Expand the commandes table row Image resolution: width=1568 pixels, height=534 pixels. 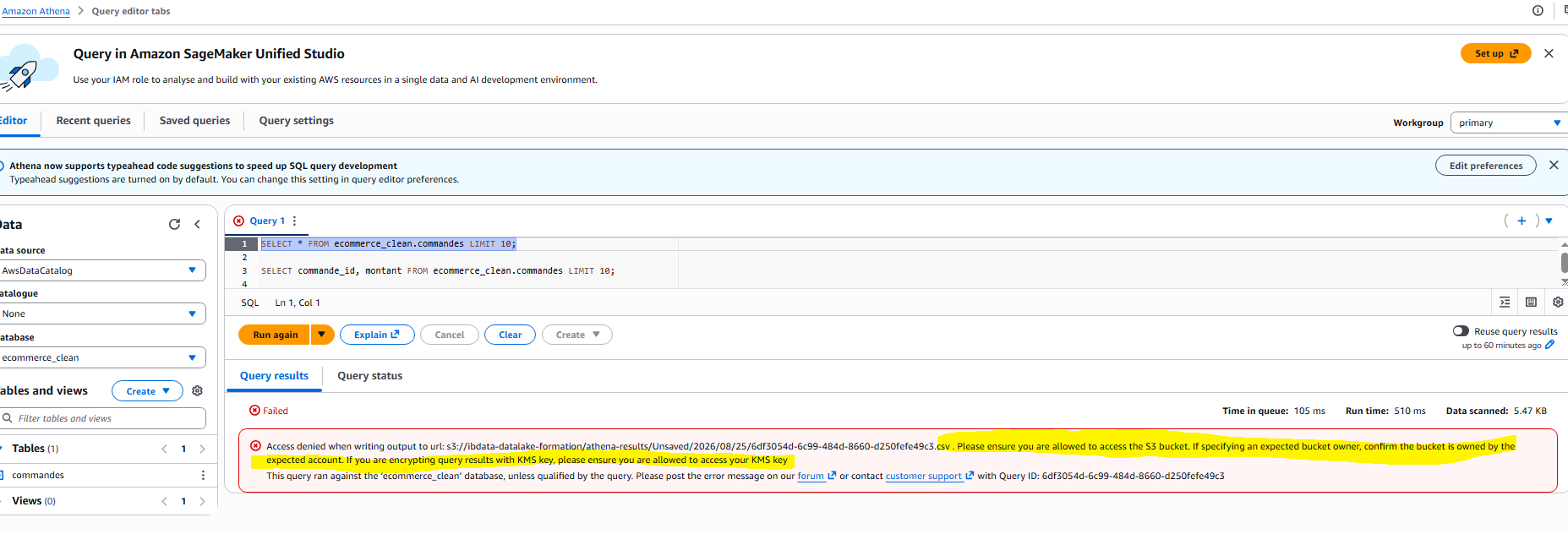click(3, 475)
